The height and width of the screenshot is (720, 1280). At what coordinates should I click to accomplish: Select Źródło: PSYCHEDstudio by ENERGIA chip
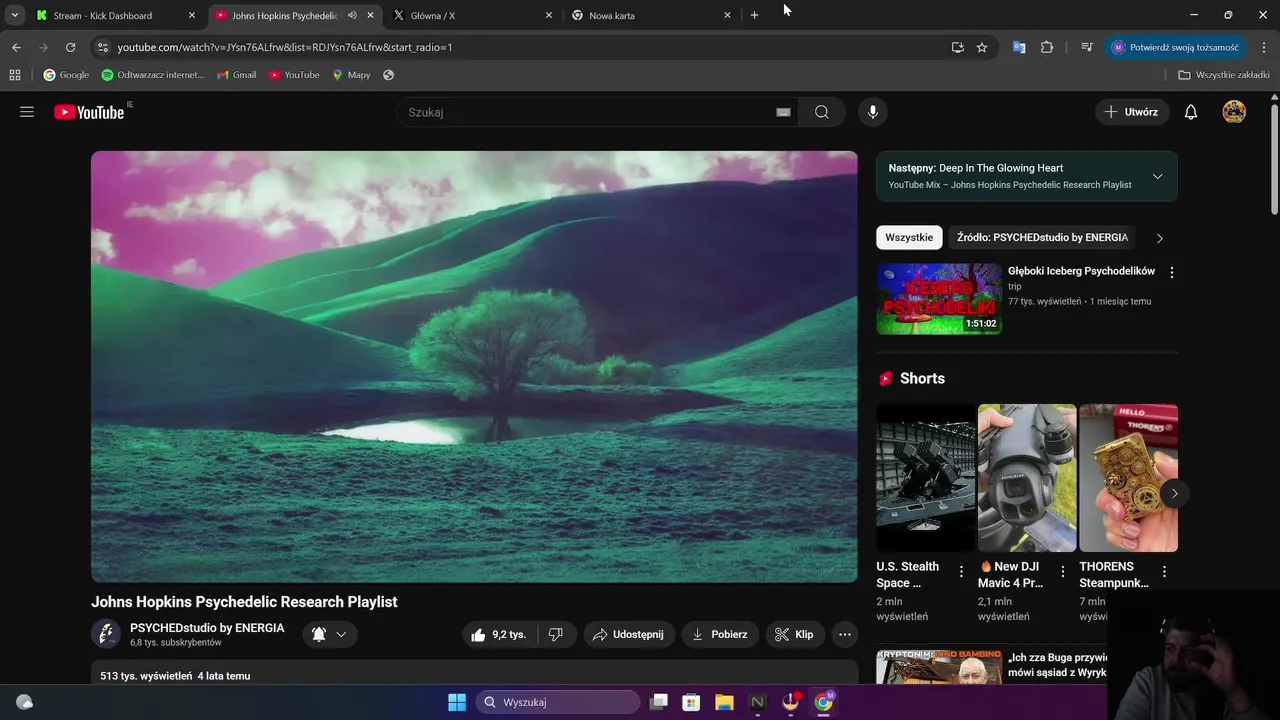click(1042, 237)
